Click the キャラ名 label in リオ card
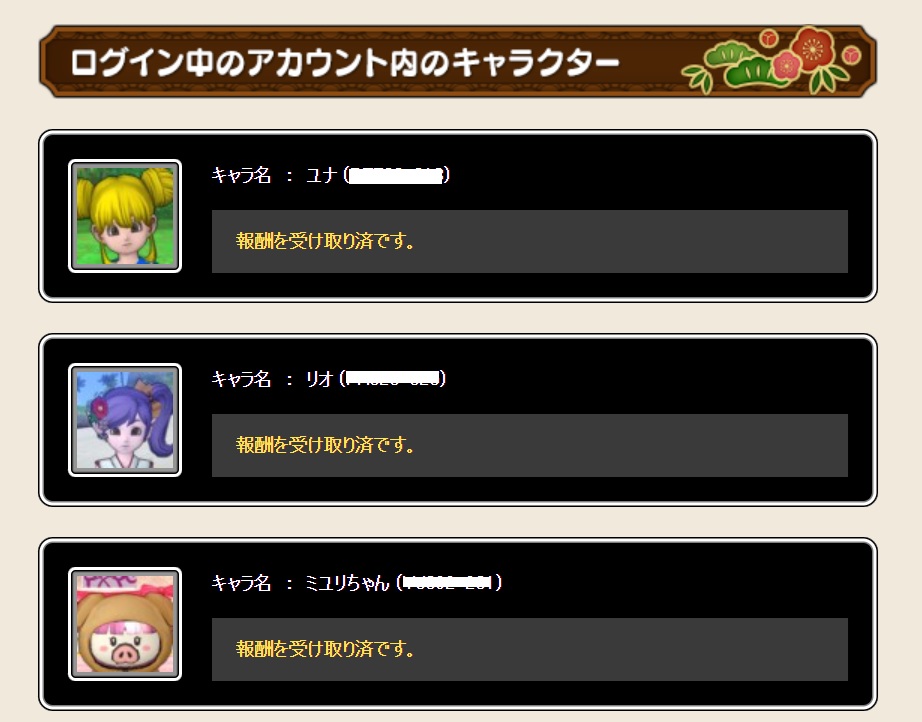Viewport: 922px width, 722px height. [x=241, y=379]
